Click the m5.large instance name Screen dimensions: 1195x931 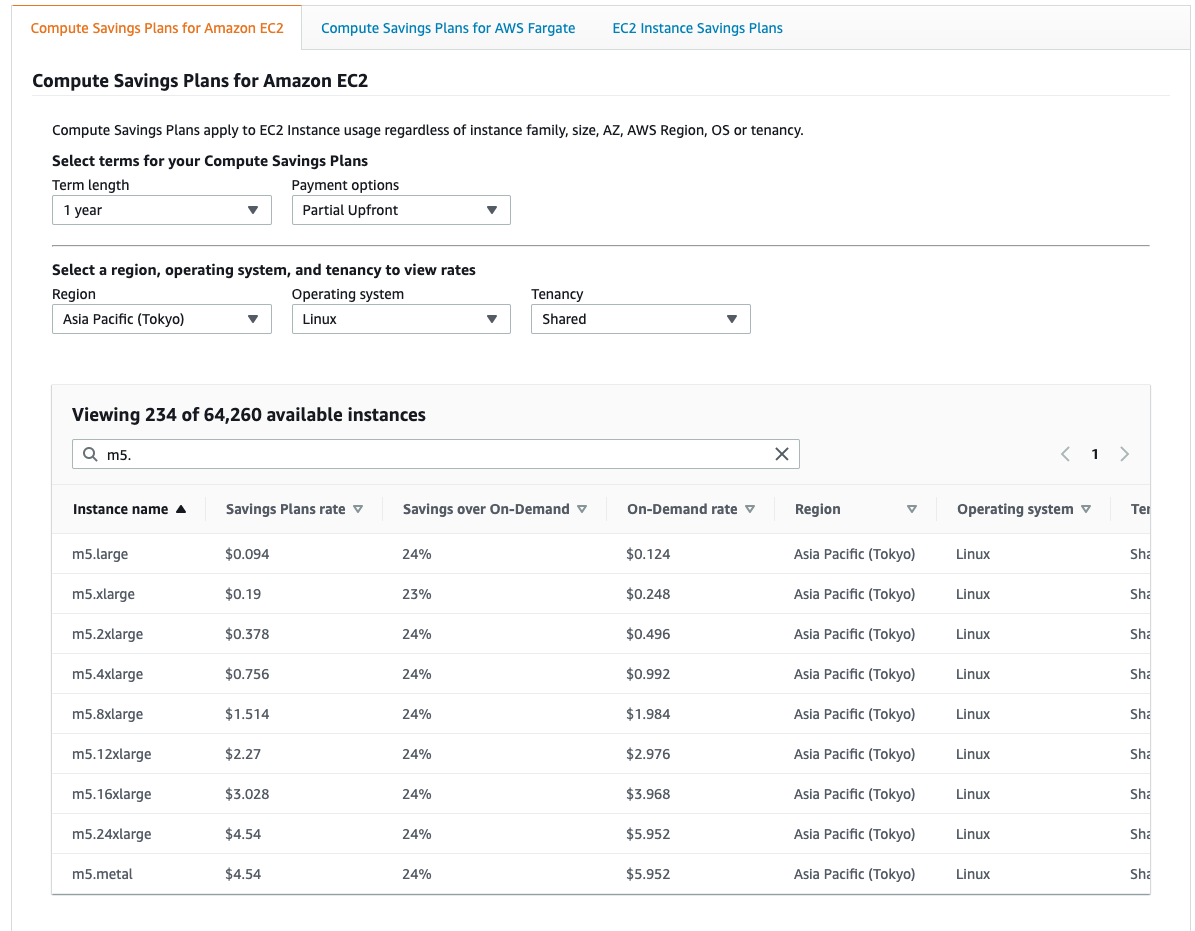pyautogui.click(x=100, y=554)
